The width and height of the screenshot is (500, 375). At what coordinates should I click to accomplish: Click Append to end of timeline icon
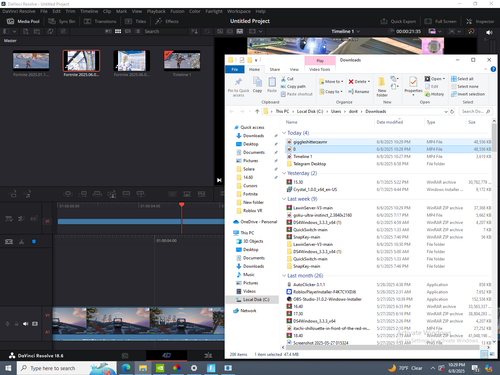pyautogui.click(x=82, y=194)
